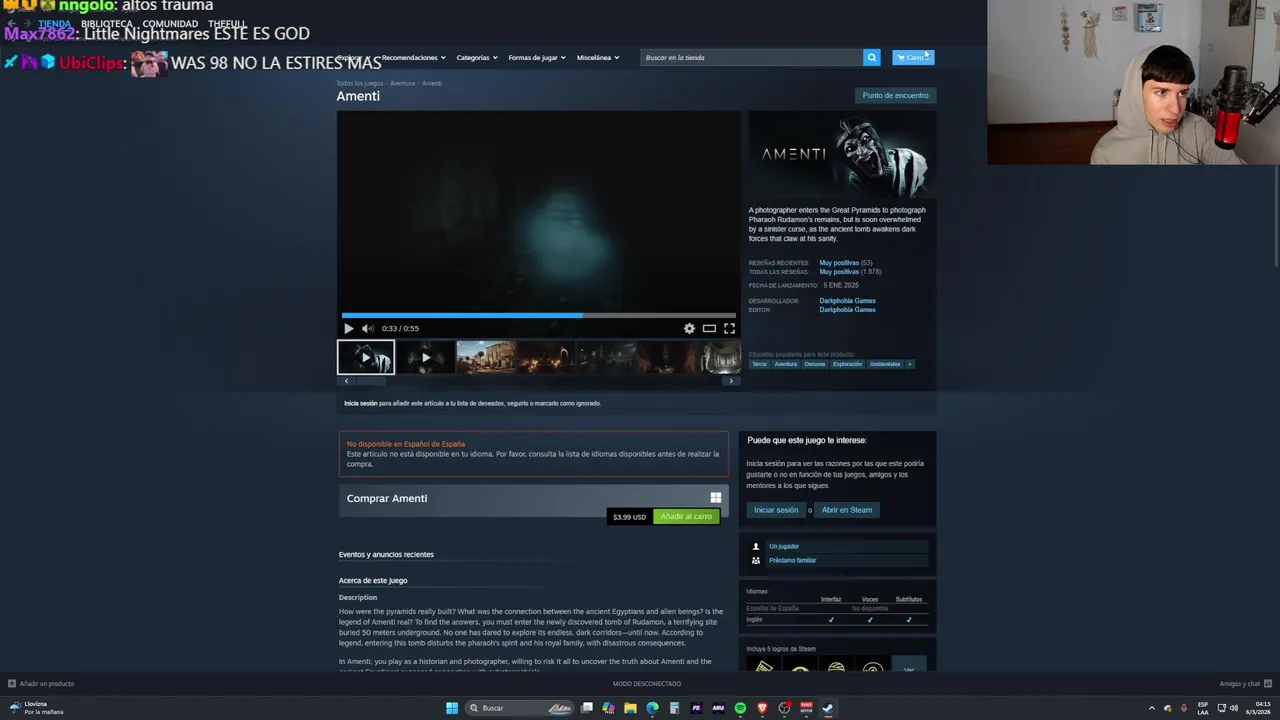Open the cart (Carro) button
The height and width of the screenshot is (720, 1280).
coord(913,57)
